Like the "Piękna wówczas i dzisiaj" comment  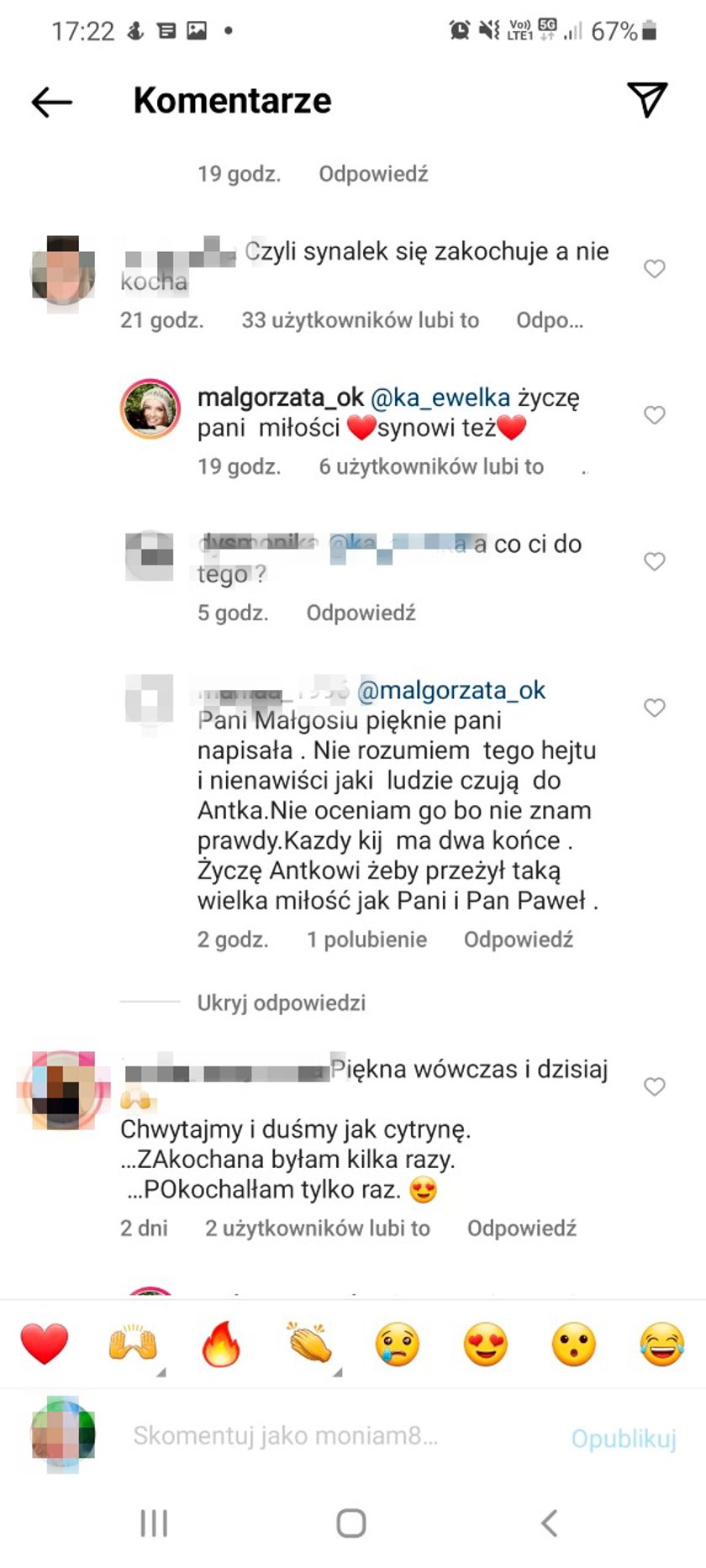(x=655, y=1087)
